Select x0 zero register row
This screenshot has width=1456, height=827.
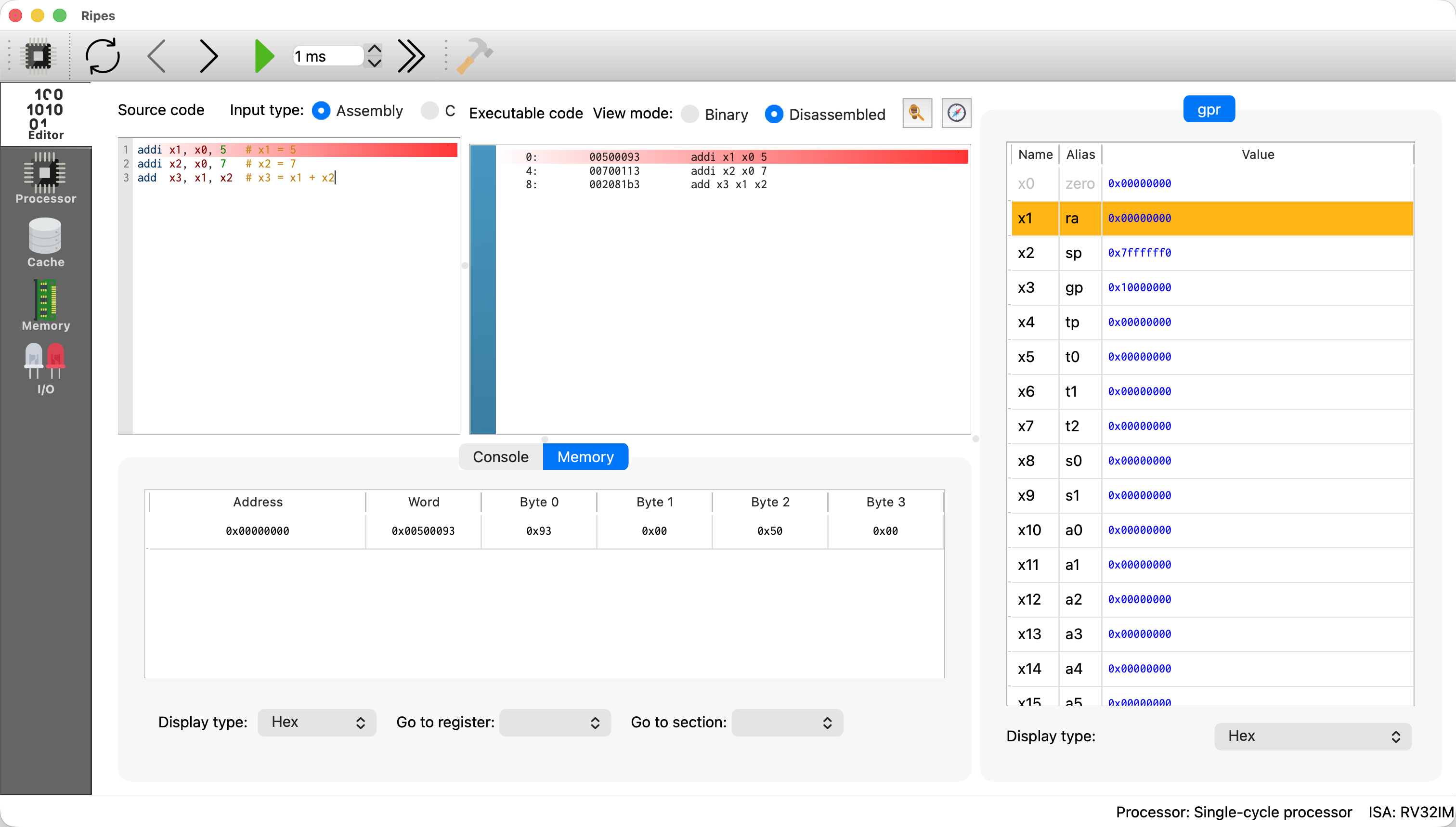pos(1212,183)
